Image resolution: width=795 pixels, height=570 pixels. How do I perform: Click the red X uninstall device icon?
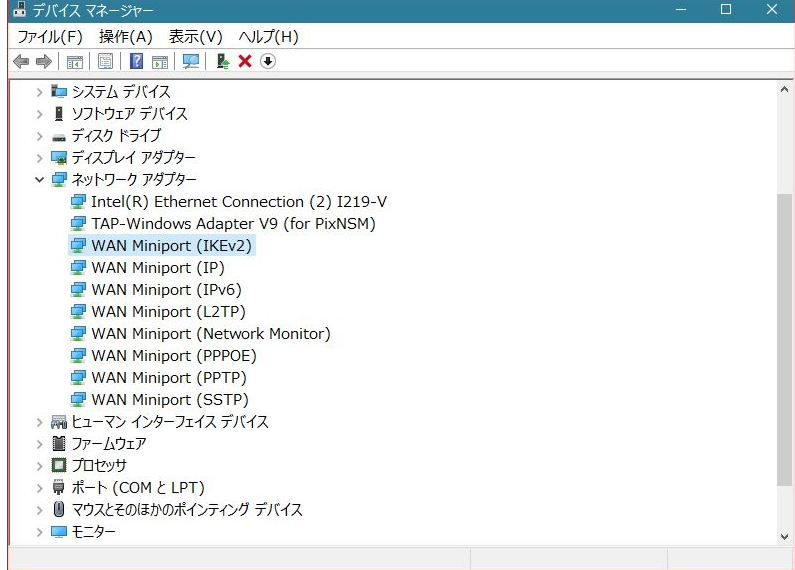(x=245, y=61)
